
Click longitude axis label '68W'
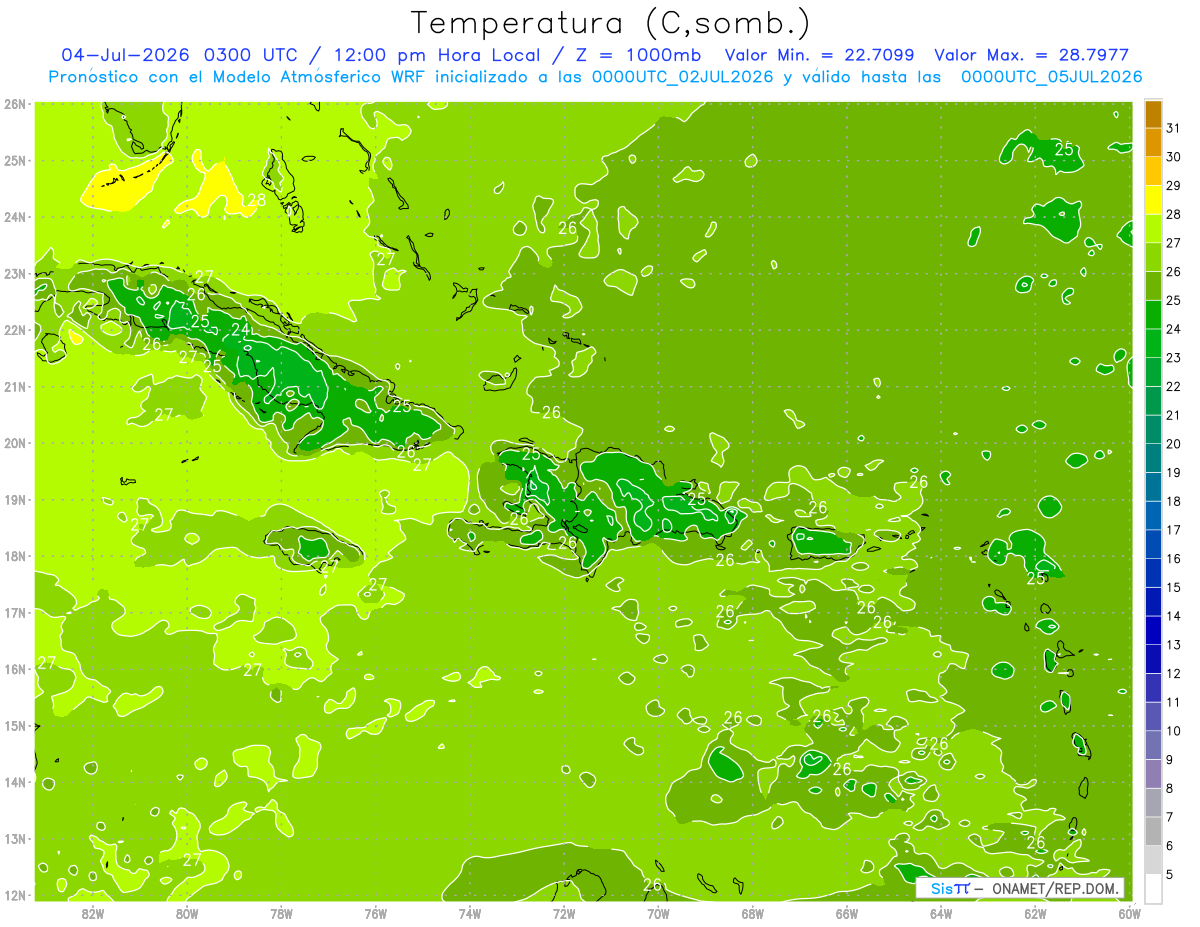[x=753, y=913]
